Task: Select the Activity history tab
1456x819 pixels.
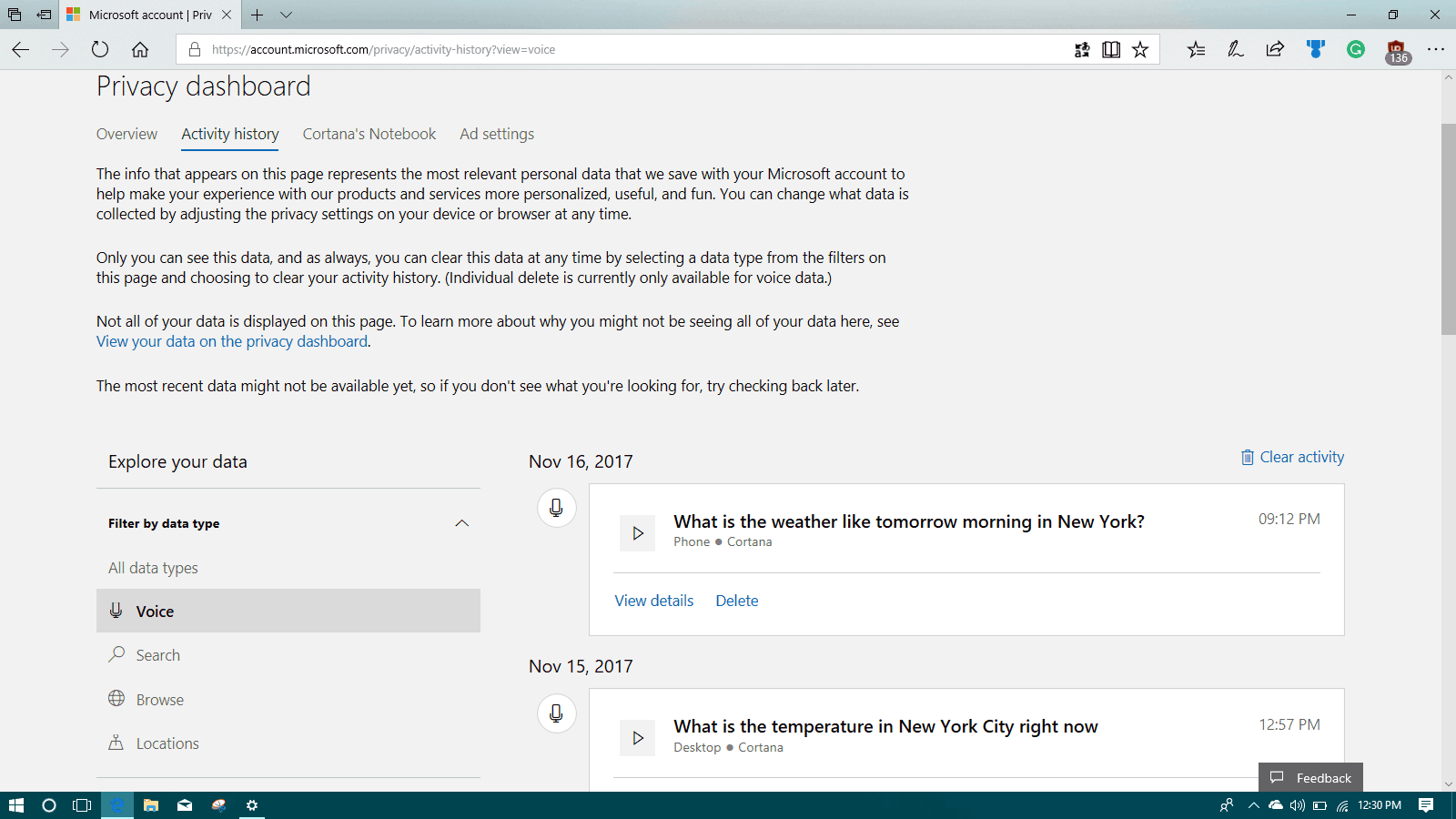Action: [230, 134]
